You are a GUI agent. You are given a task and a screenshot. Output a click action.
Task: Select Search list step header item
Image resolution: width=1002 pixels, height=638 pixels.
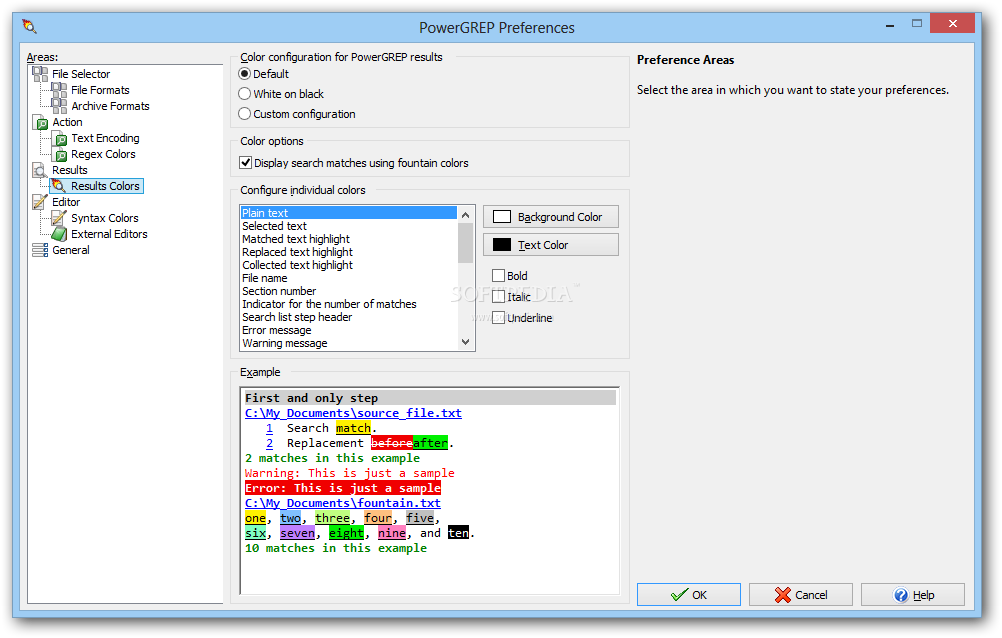(349, 317)
